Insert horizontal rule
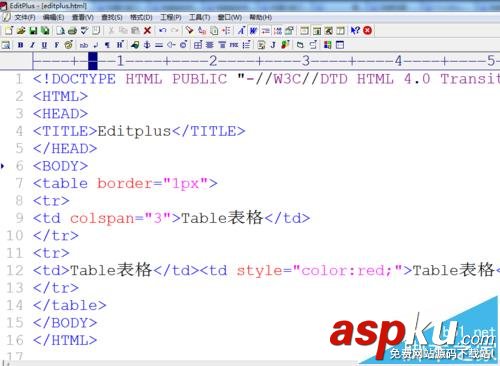 click(159, 45)
